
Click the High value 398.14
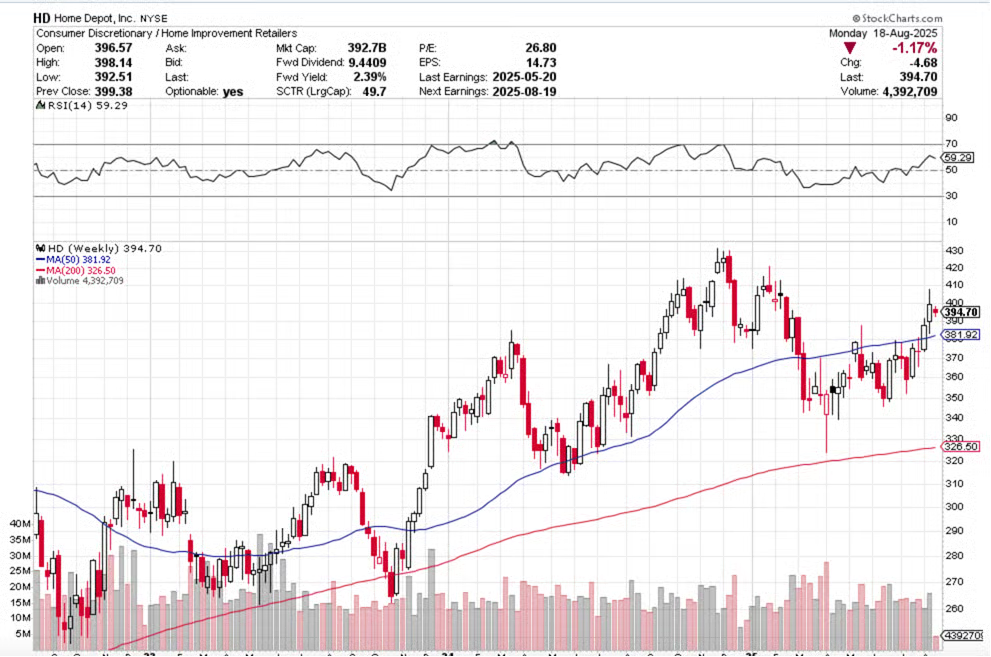[114, 63]
